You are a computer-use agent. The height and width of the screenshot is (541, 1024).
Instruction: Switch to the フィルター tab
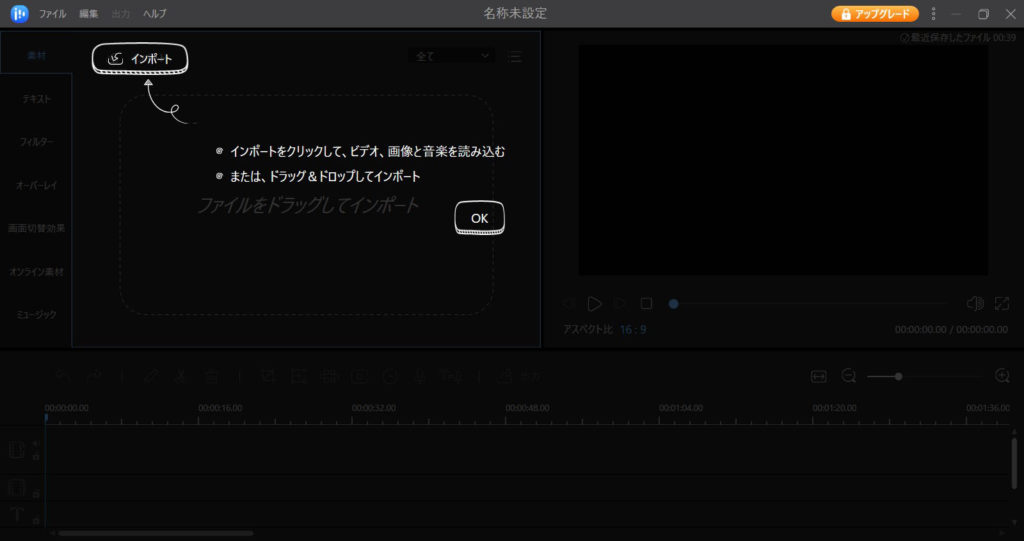coord(36,142)
